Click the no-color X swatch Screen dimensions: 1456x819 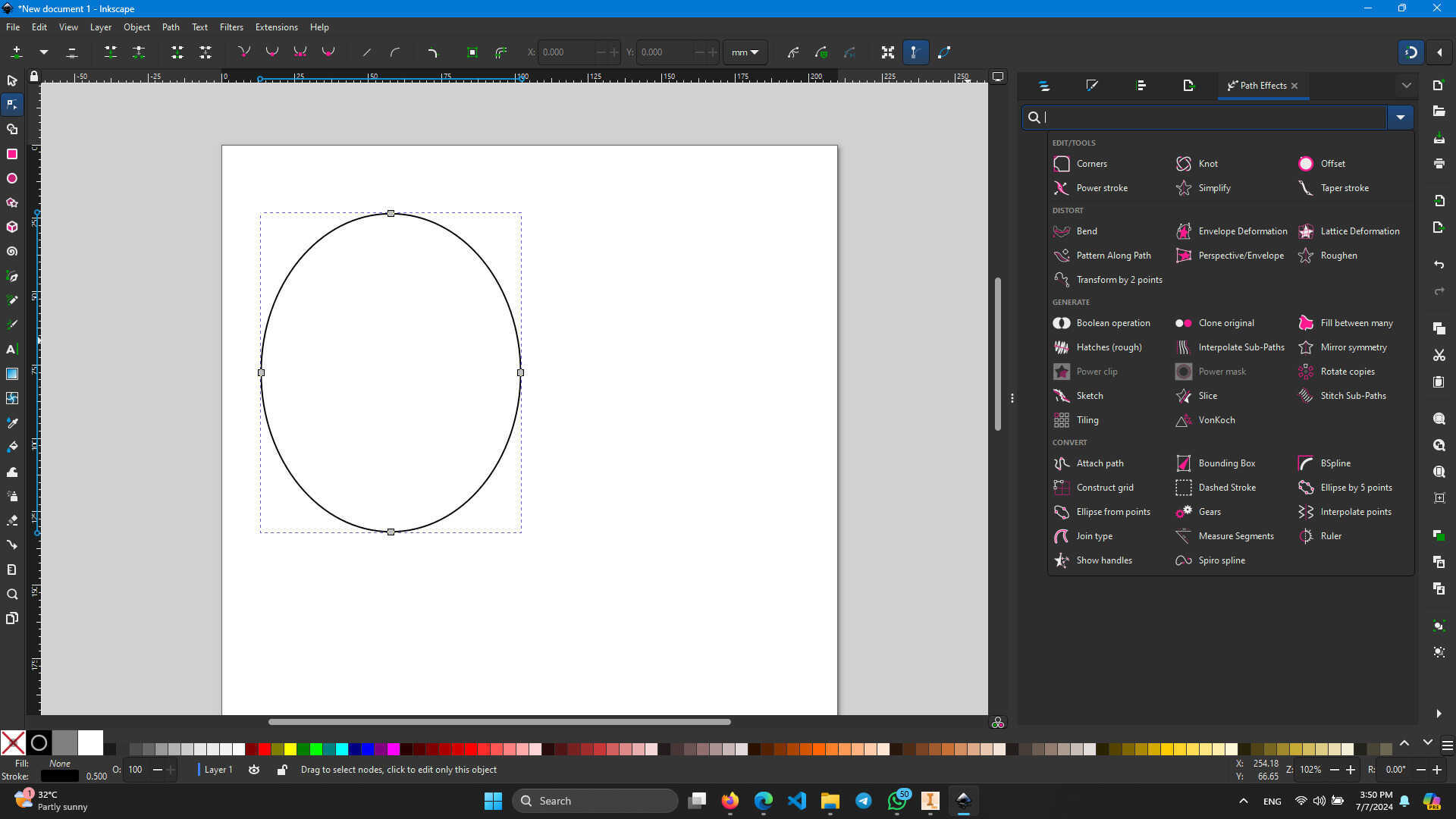pyautogui.click(x=13, y=743)
